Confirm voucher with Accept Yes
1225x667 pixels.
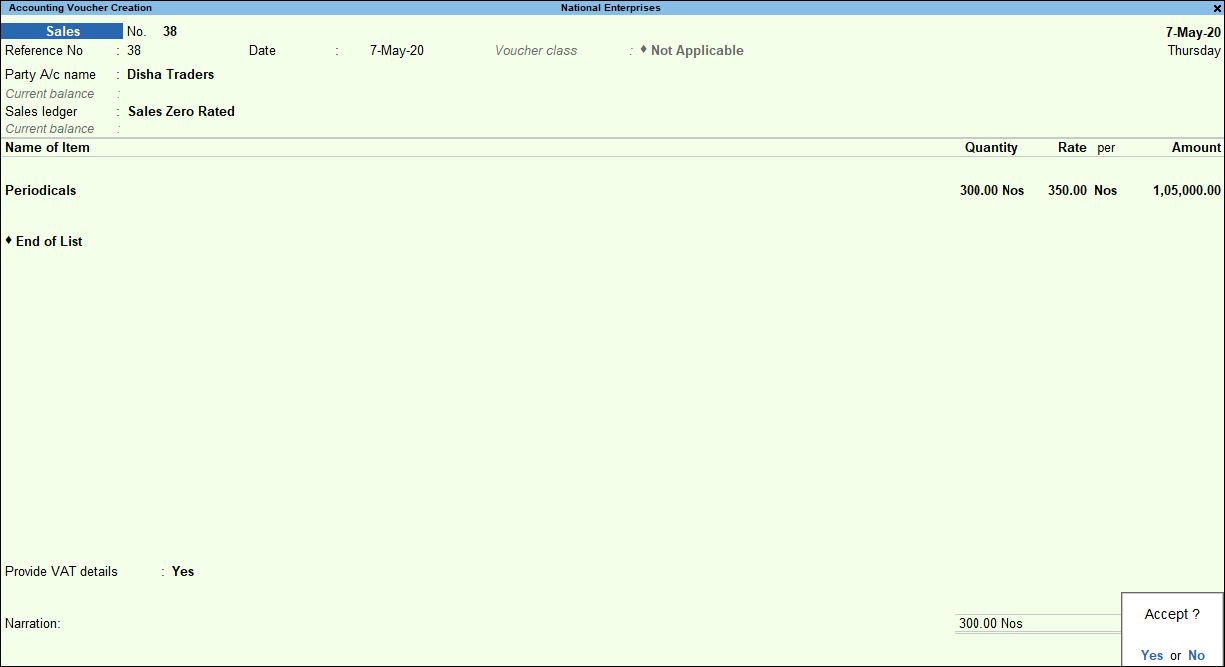click(1150, 655)
